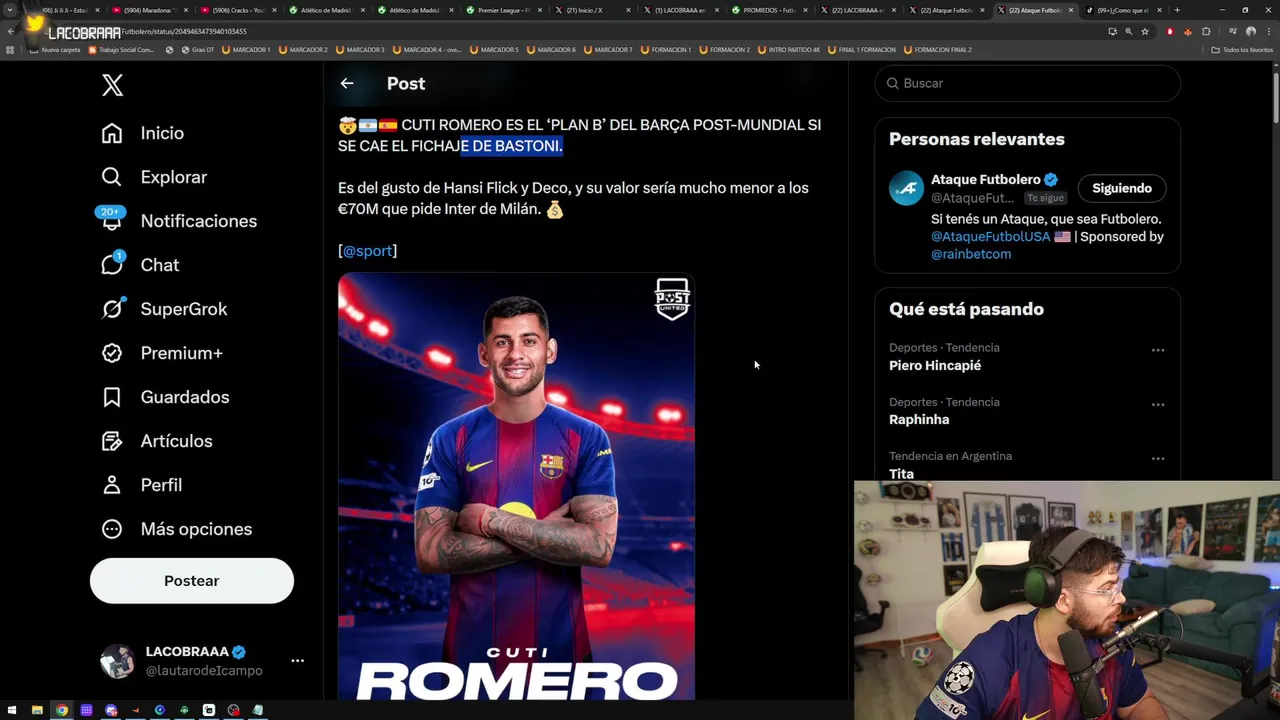
Task: Open MARCADOR 1 bookmark
Action: pos(246,49)
